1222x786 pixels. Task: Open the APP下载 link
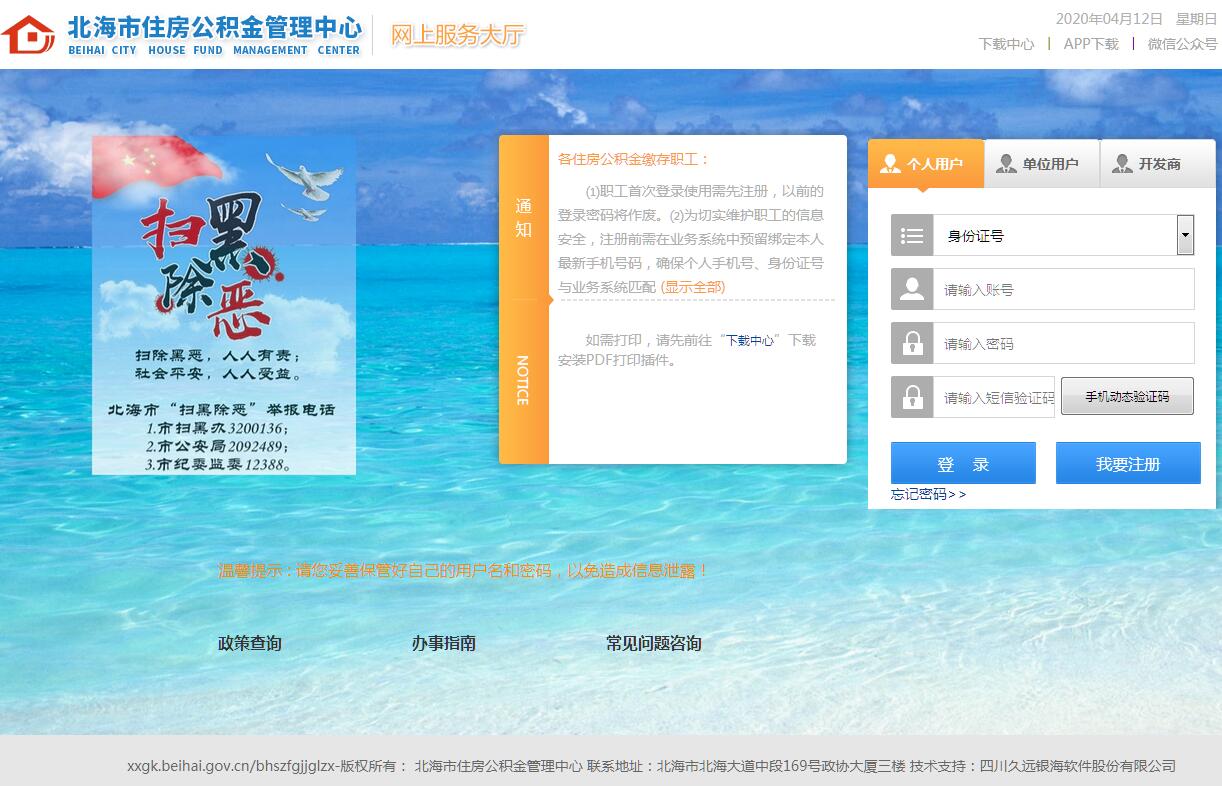coord(1091,44)
